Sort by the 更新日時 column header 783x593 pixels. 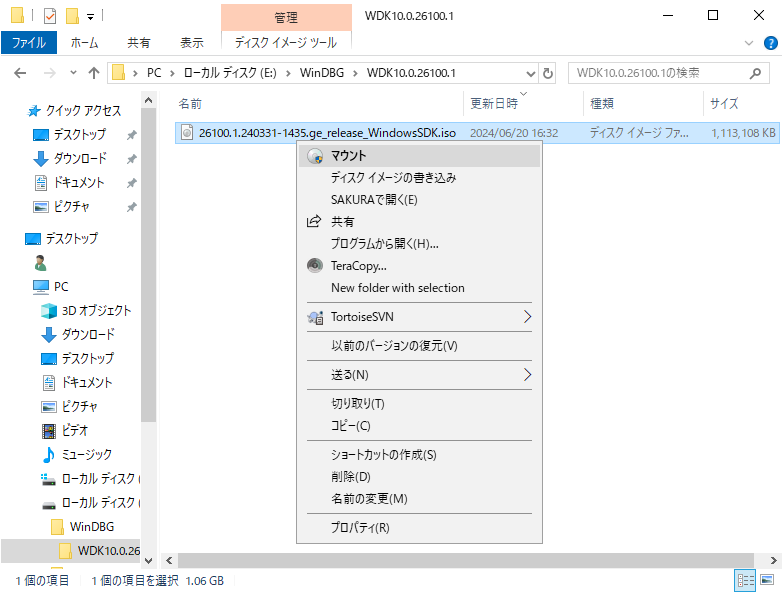(523, 104)
